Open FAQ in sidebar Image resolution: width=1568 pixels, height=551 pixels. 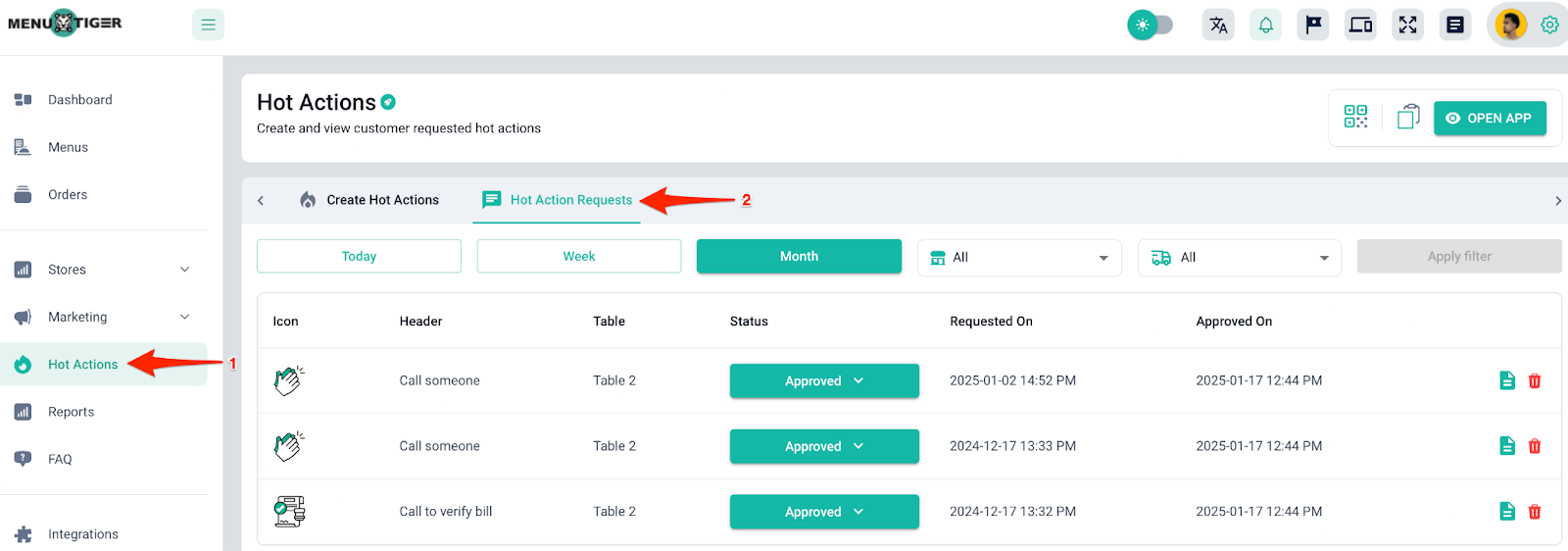(x=104, y=459)
